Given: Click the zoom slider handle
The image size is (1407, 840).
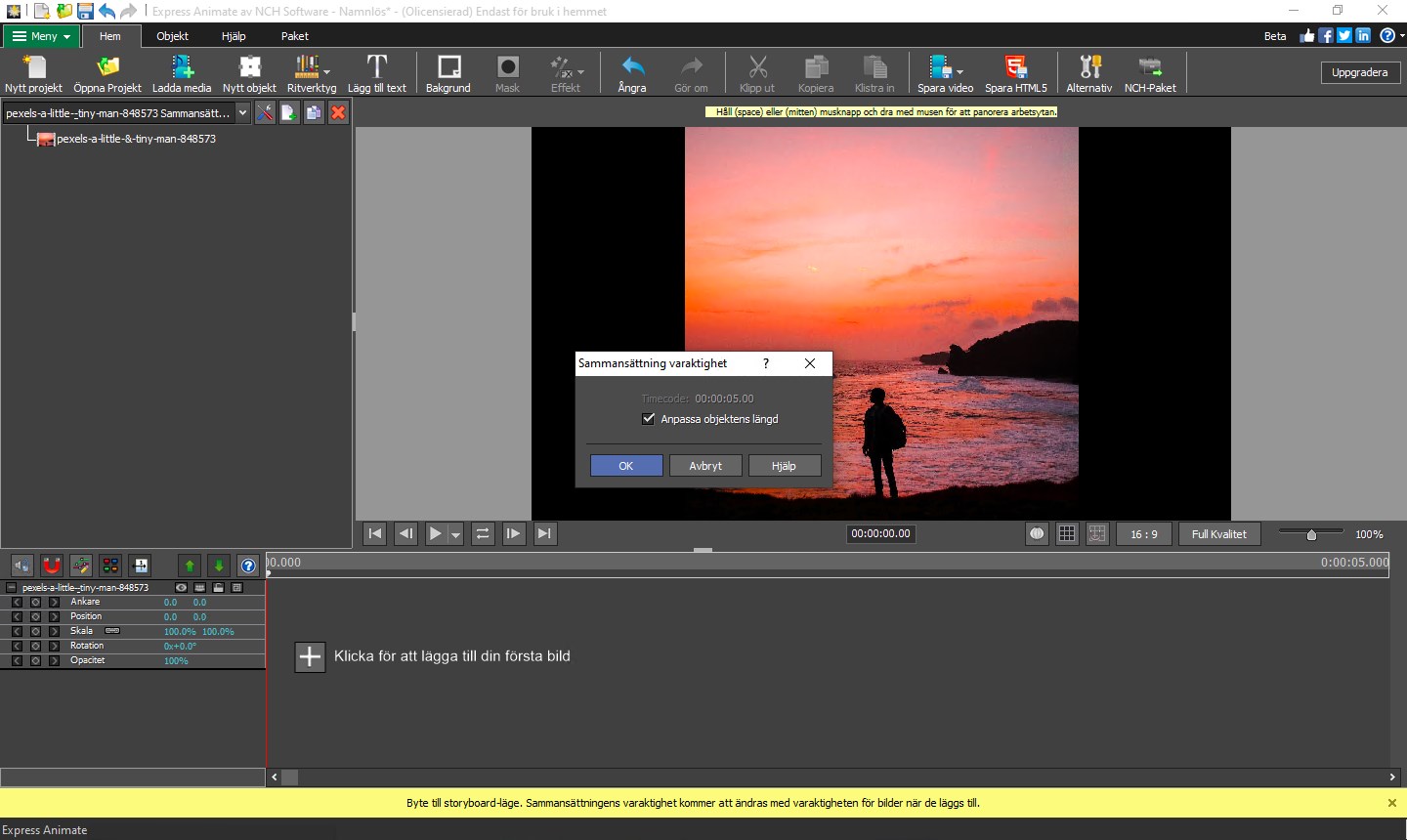Looking at the screenshot, I should [x=1311, y=534].
